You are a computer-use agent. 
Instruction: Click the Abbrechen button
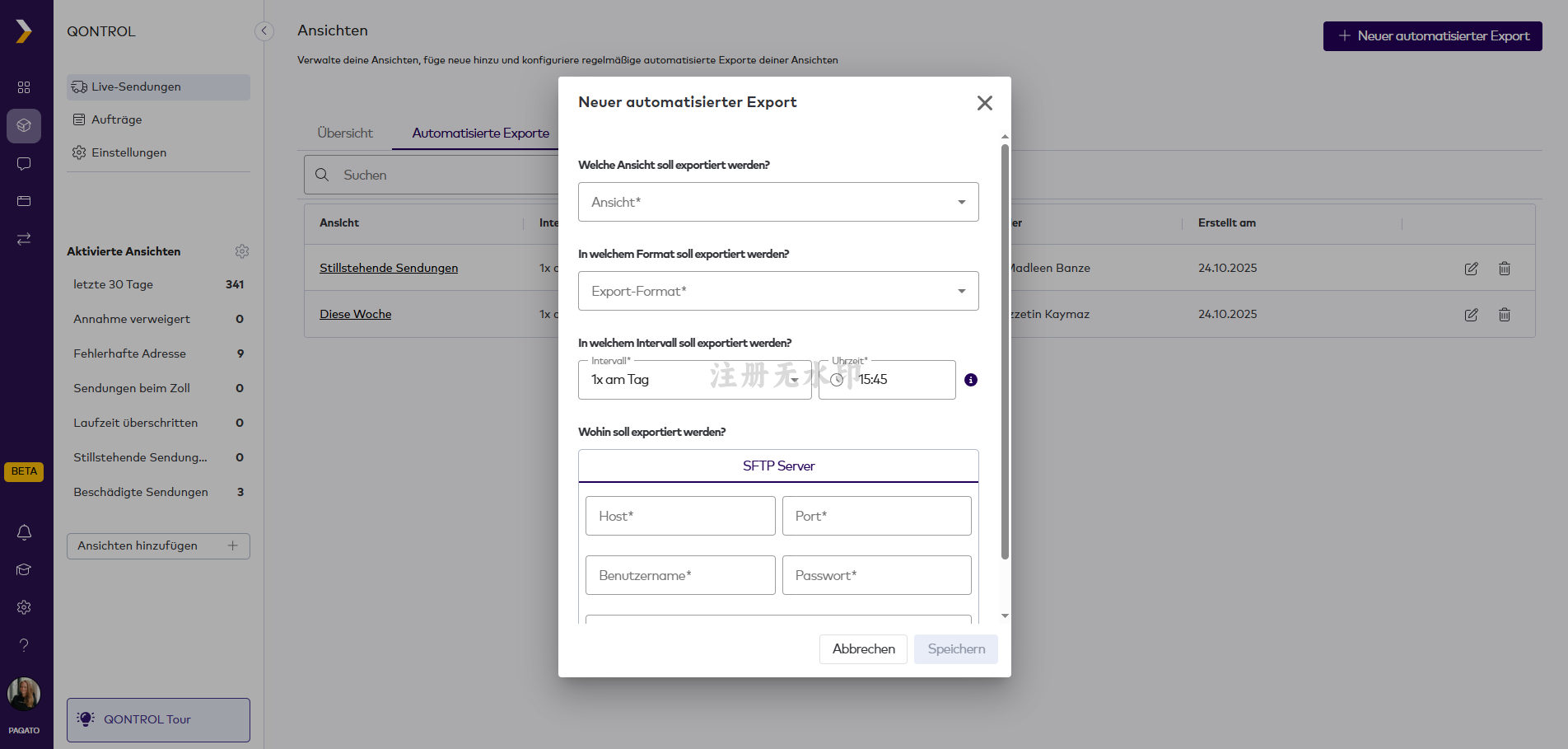(x=863, y=649)
